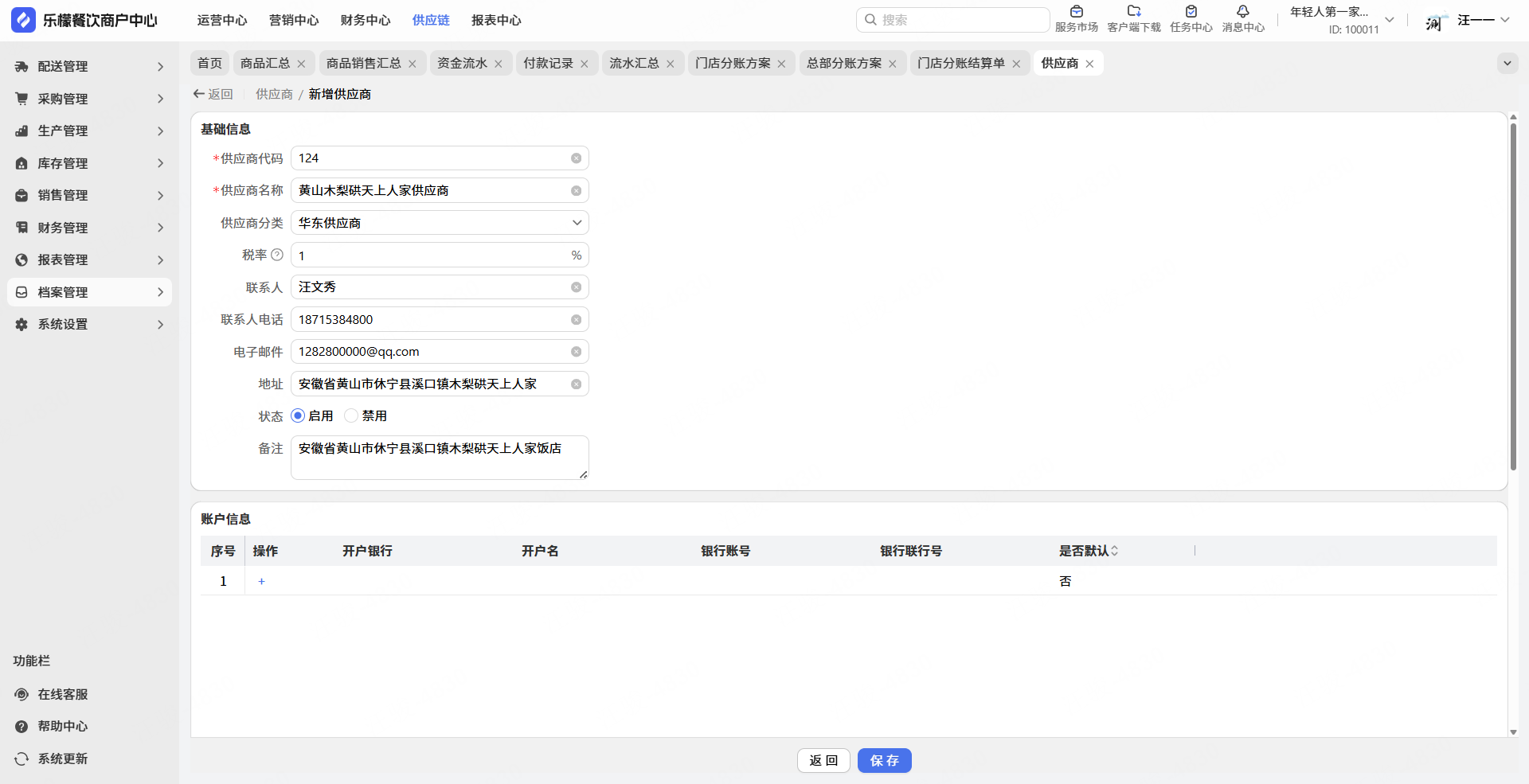Close the 供应商 tab
This screenshot has width=1529, height=784.
click(x=1089, y=64)
